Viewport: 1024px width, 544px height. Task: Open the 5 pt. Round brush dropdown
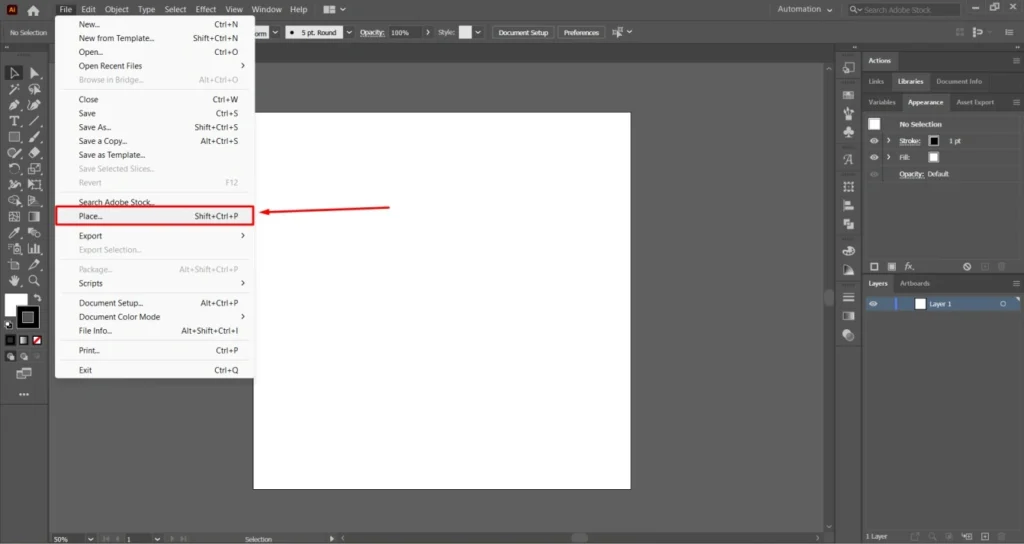tap(349, 32)
